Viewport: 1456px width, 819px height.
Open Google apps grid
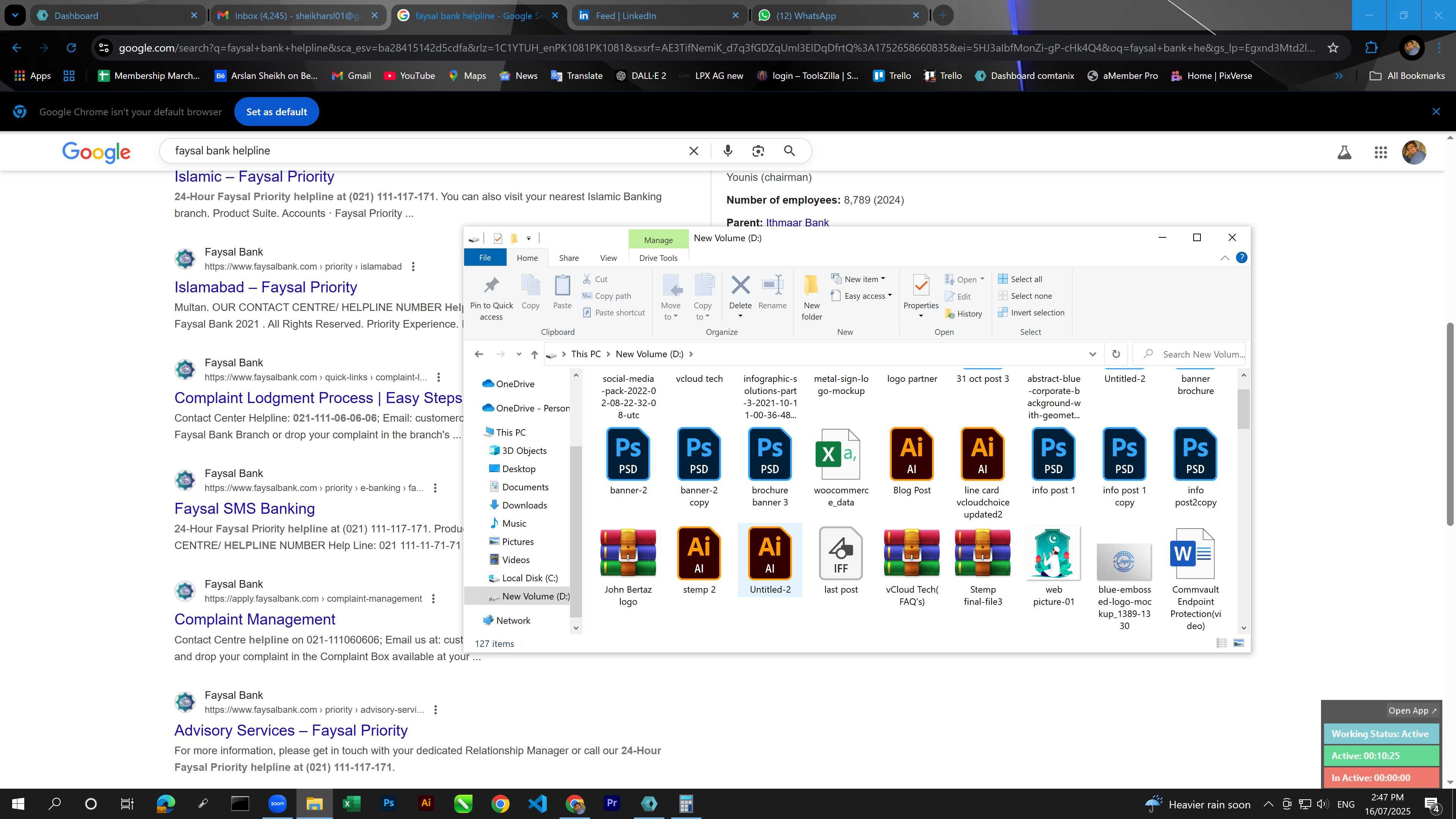click(x=1380, y=152)
